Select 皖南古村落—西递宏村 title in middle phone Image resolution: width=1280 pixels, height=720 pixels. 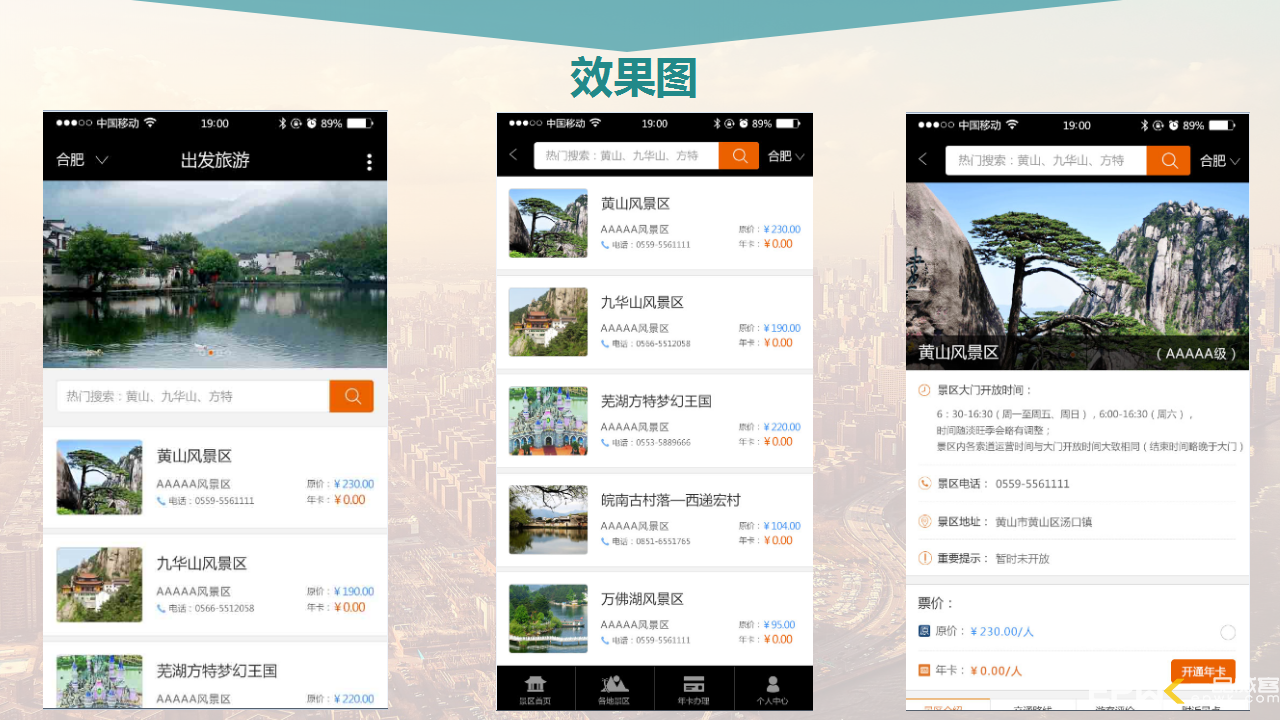(671, 500)
